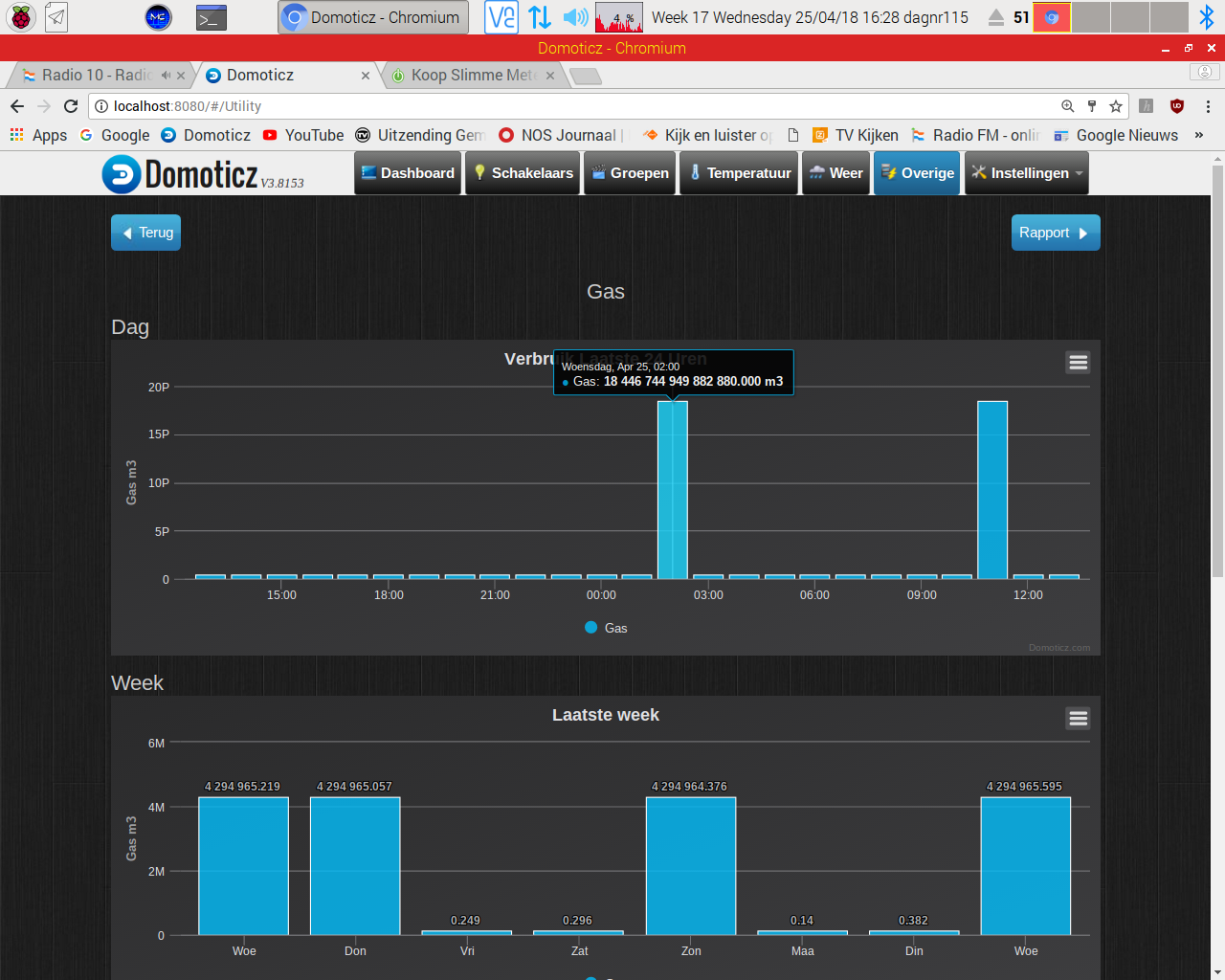The image size is (1225, 980).
Task: Click the taskbar clock date text
Action: tap(810, 17)
